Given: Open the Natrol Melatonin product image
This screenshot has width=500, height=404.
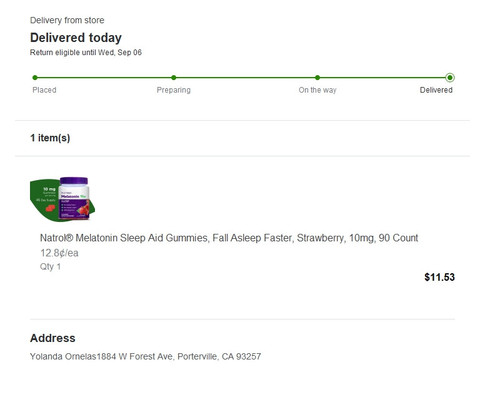Looking at the screenshot, I should [63, 199].
